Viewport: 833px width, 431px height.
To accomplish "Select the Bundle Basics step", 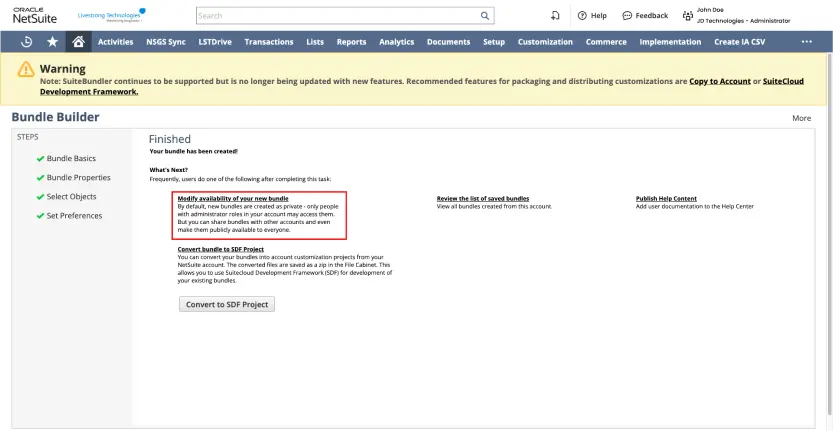I will [x=71, y=159].
